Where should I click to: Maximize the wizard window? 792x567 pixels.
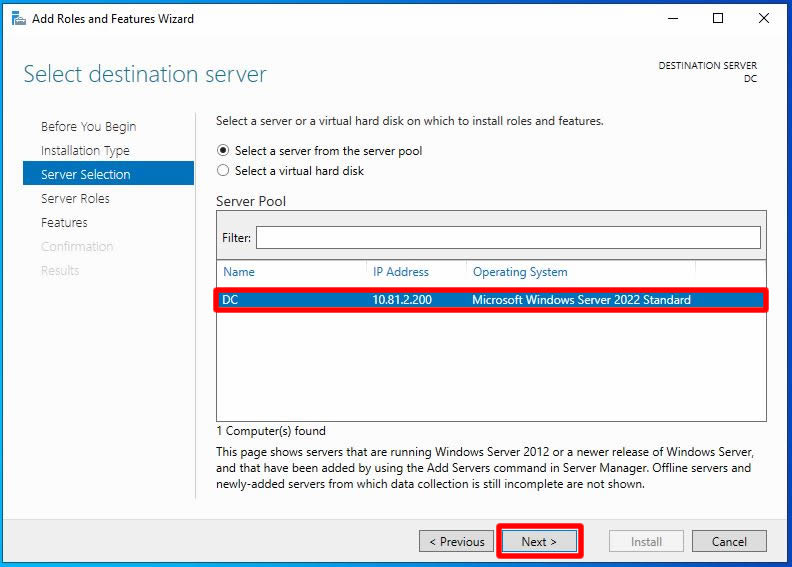tap(718, 19)
